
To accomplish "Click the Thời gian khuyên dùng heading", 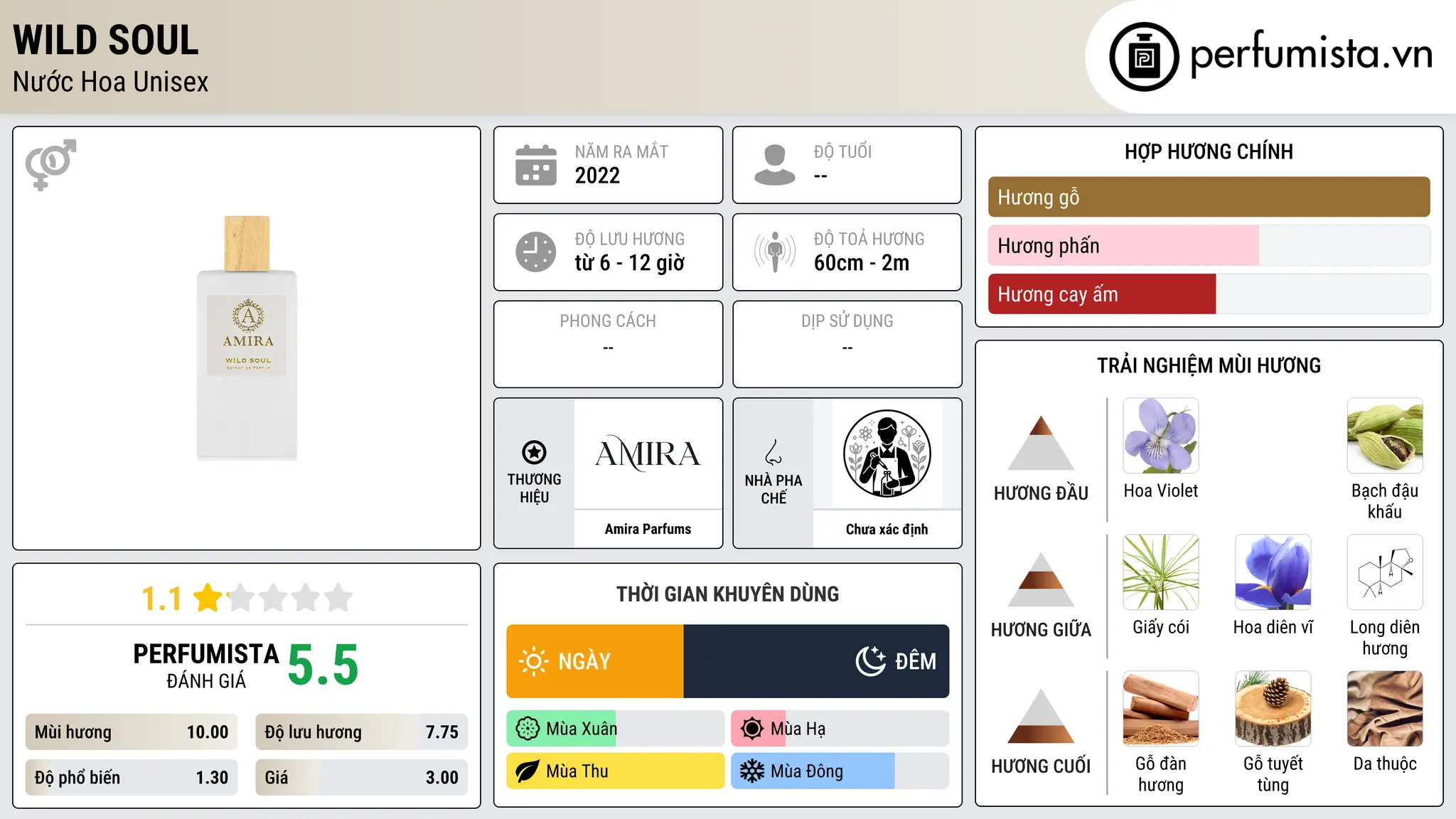I will (x=727, y=594).
